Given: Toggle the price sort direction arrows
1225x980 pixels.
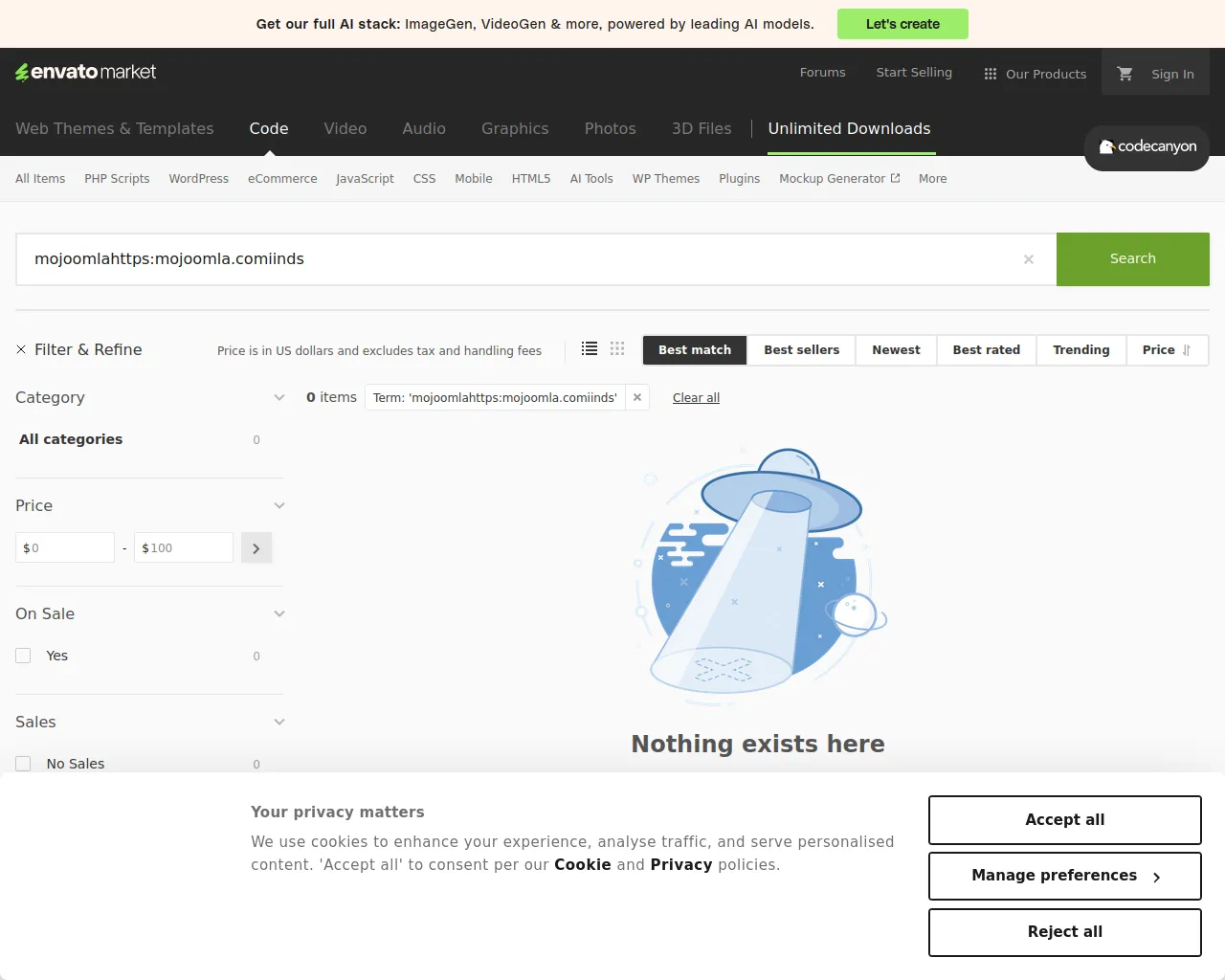Looking at the screenshot, I should coord(1187,350).
